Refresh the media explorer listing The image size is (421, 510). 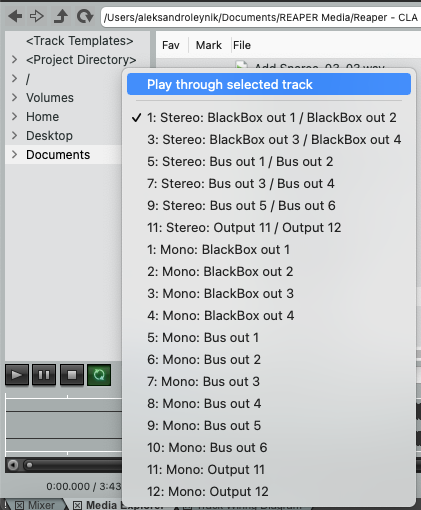coord(85,16)
